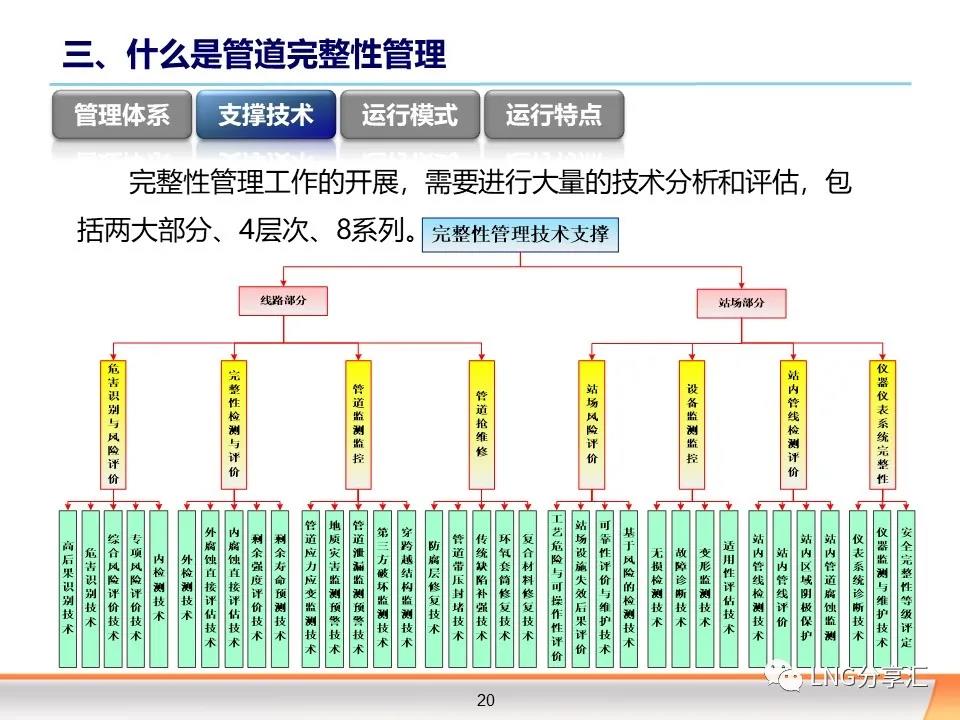Viewport: 960px width, 720px height.
Task: Click yellow box 站内管线检测评价
Action: [793, 424]
